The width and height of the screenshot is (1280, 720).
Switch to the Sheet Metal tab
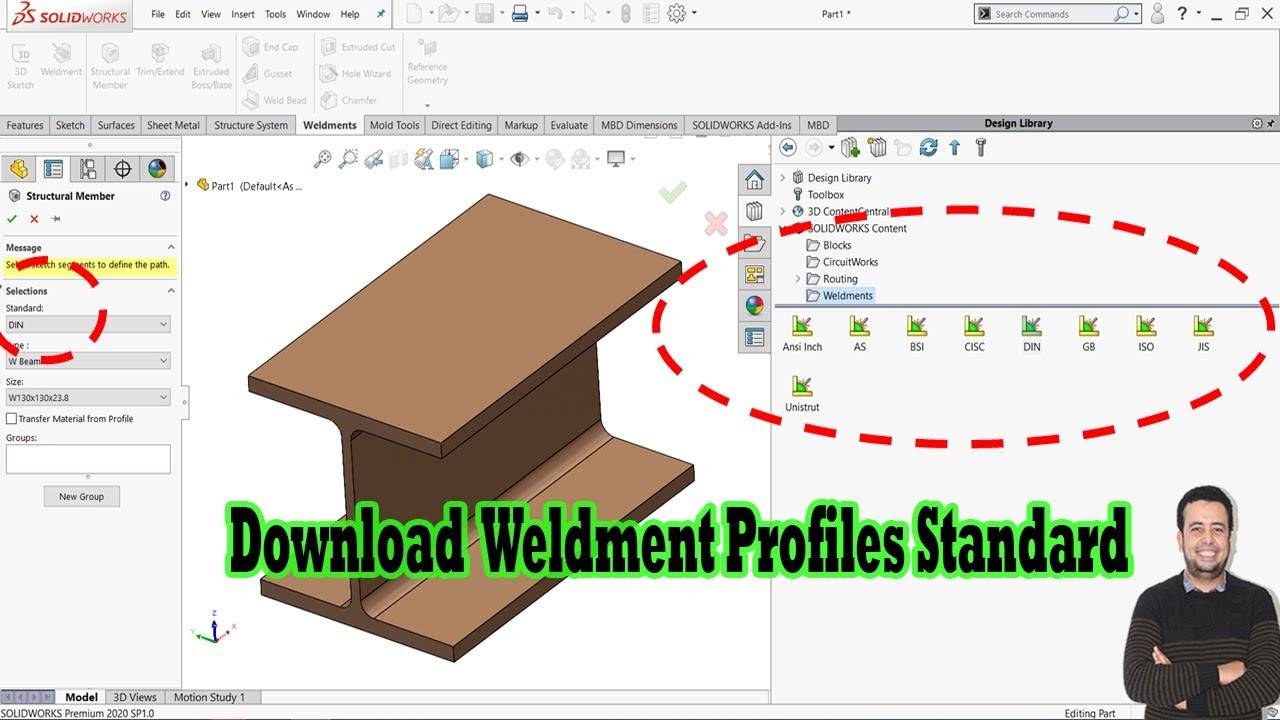point(173,125)
